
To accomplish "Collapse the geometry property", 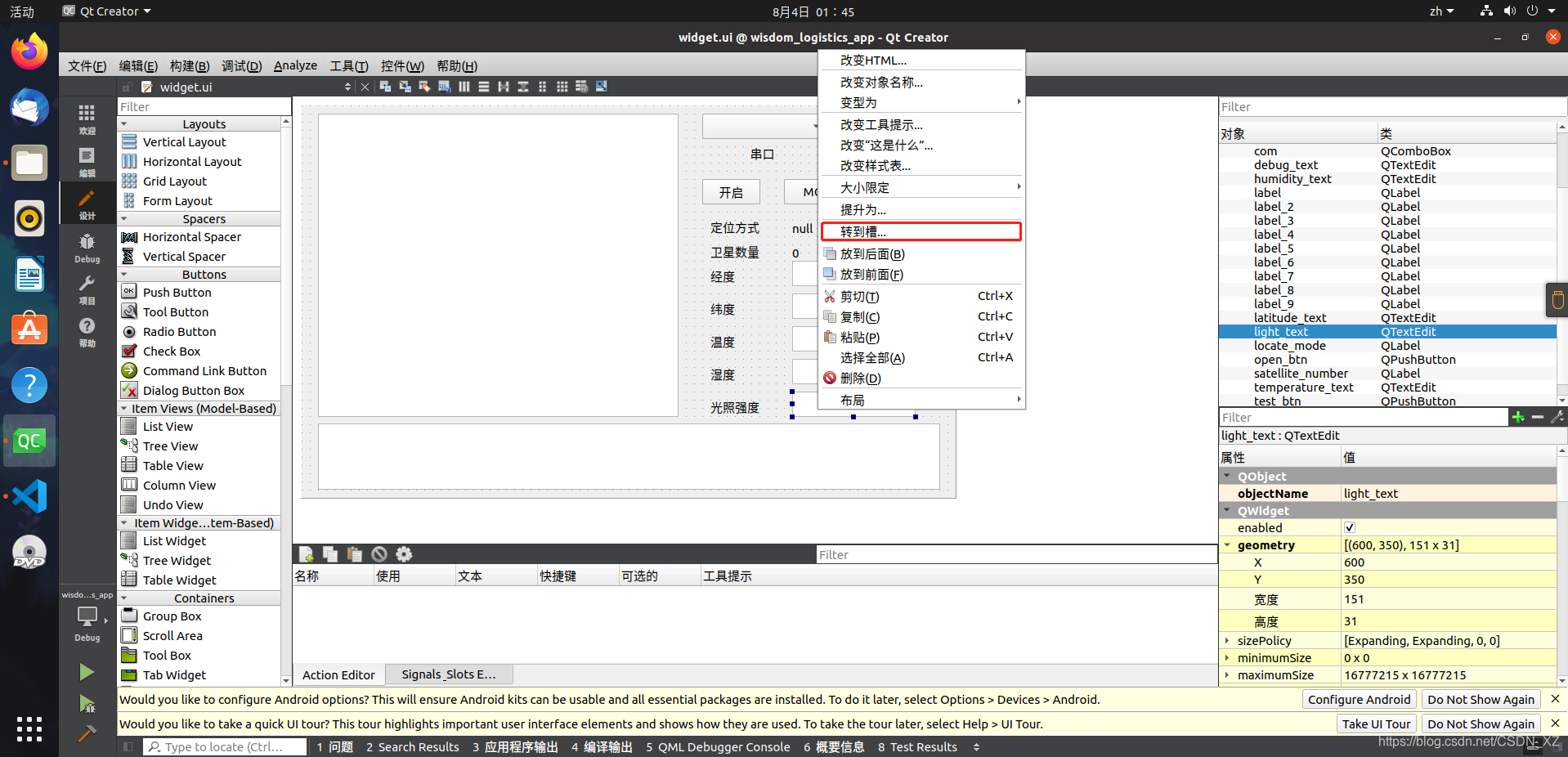I will (1227, 544).
